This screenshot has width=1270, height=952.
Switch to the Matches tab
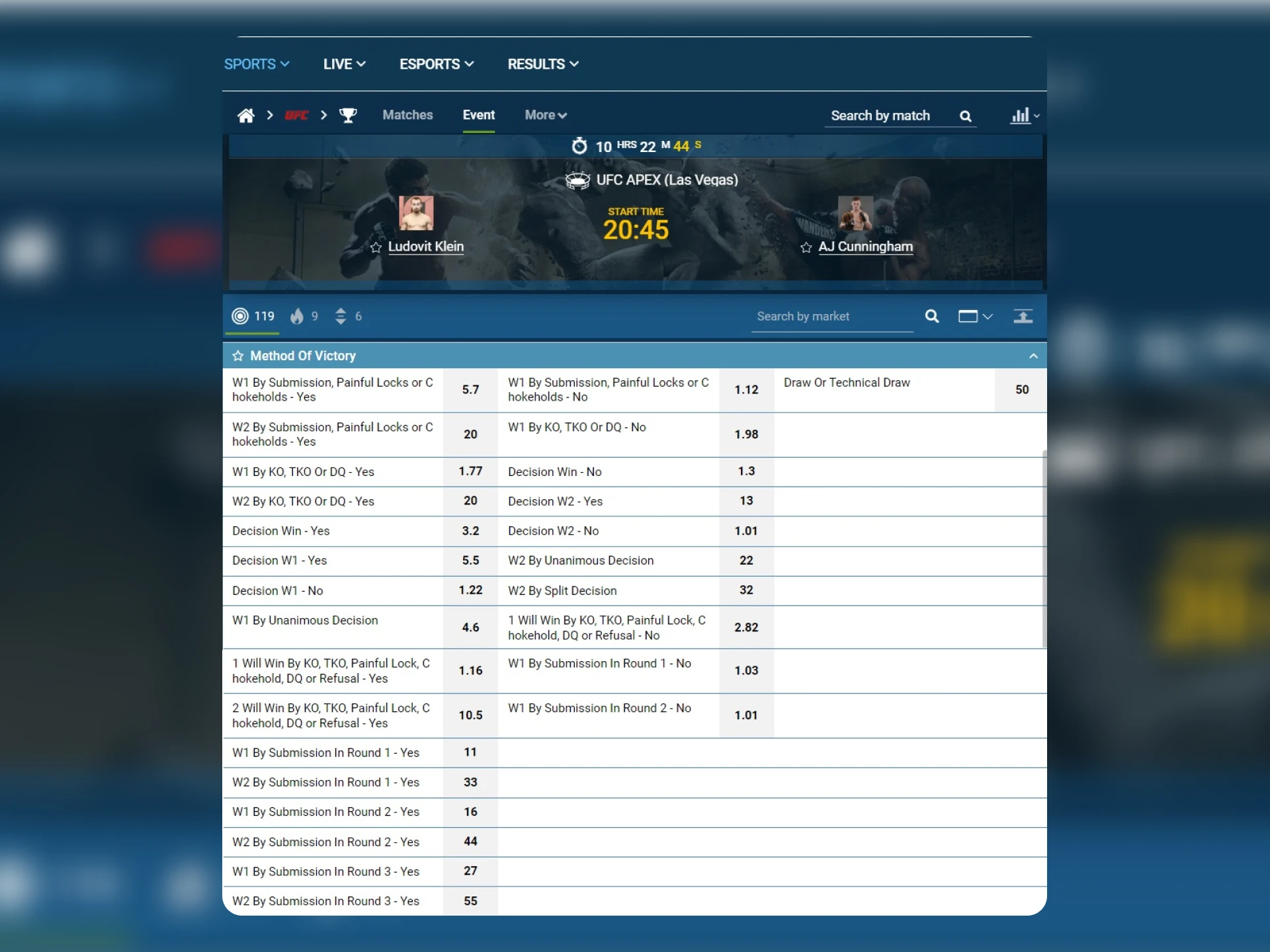click(407, 115)
